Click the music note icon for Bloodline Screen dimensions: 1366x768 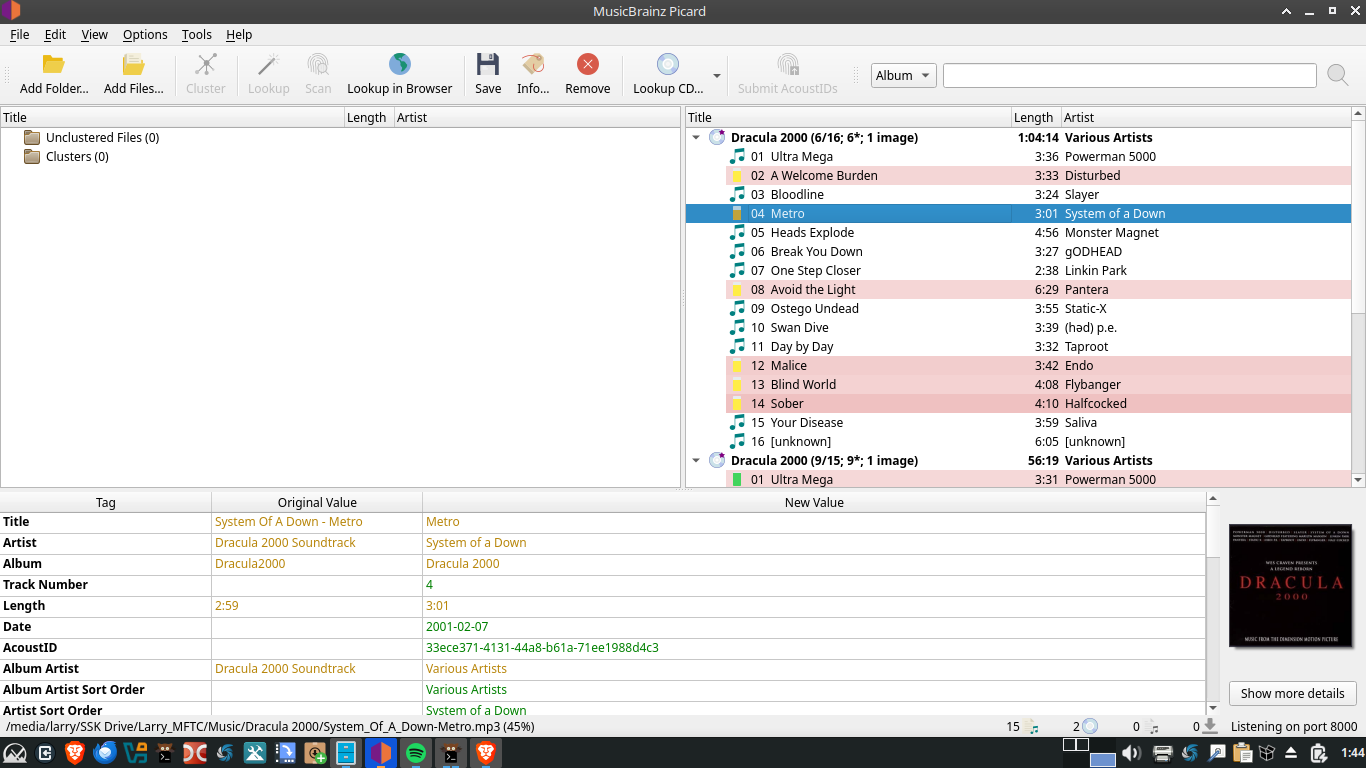(x=738, y=195)
